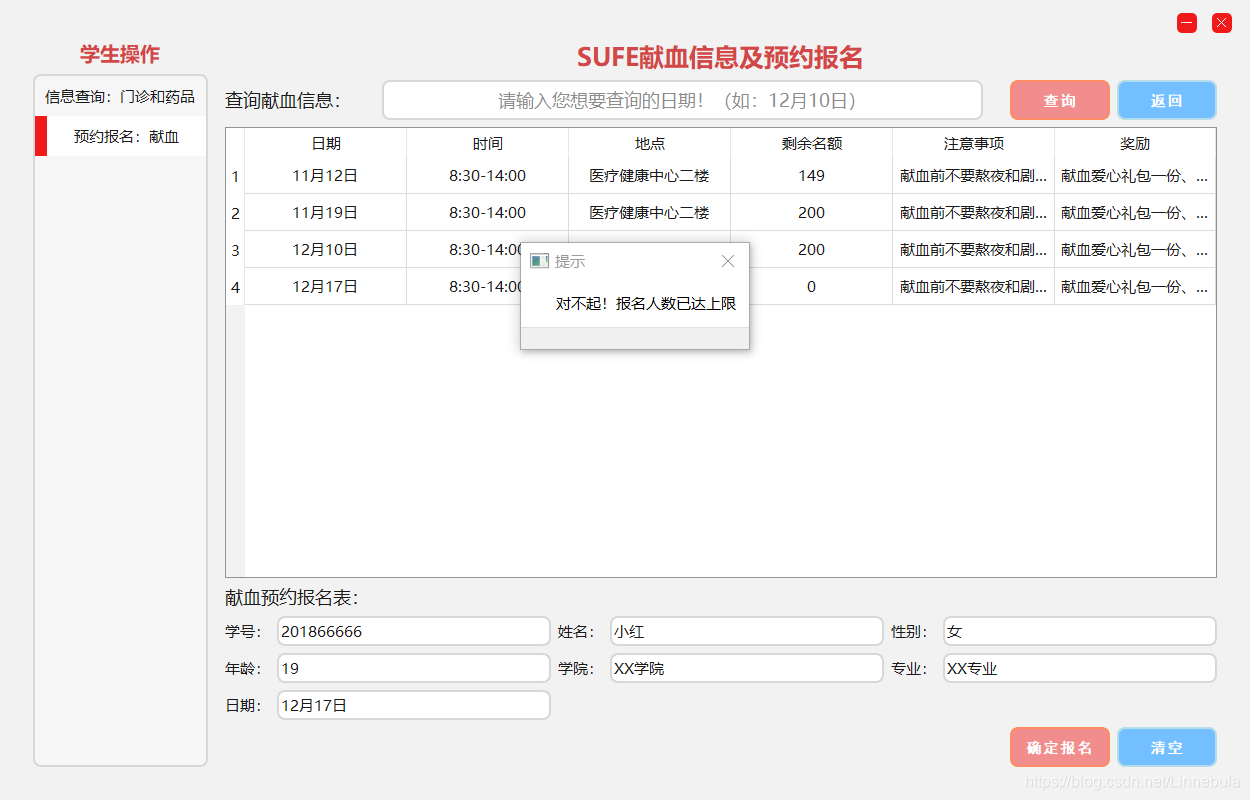Screen dimensions: 1250x800
Task: Click the 剩余名额 column header
Action: tap(812, 143)
